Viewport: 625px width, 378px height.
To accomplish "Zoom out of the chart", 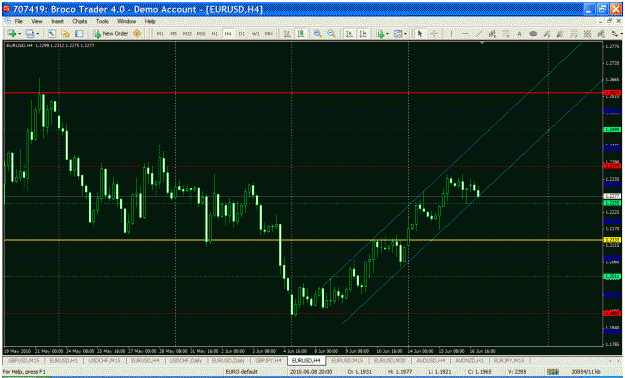I will [x=332, y=34].
